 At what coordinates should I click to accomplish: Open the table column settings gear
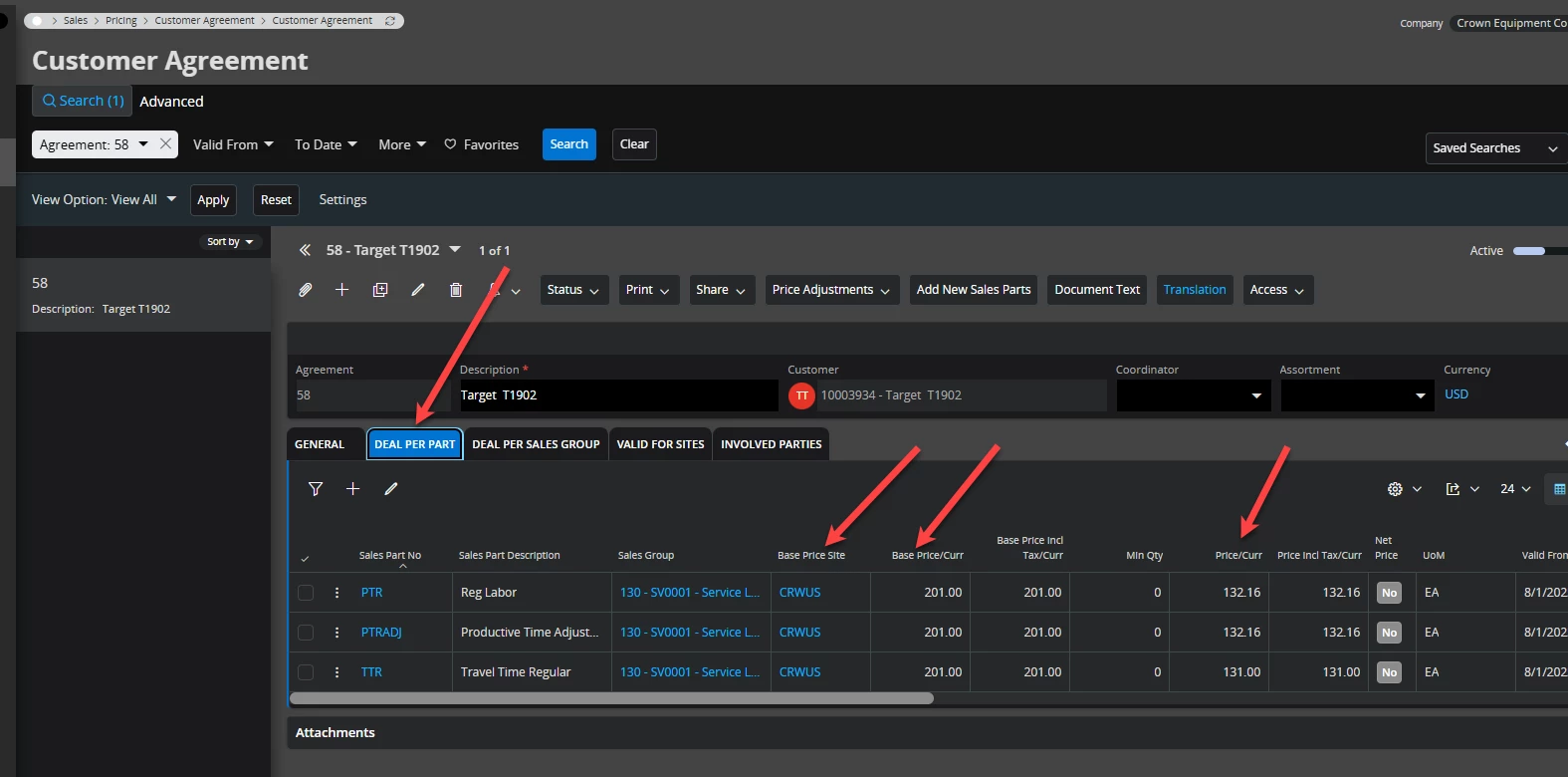click(x=1395, y=489)
